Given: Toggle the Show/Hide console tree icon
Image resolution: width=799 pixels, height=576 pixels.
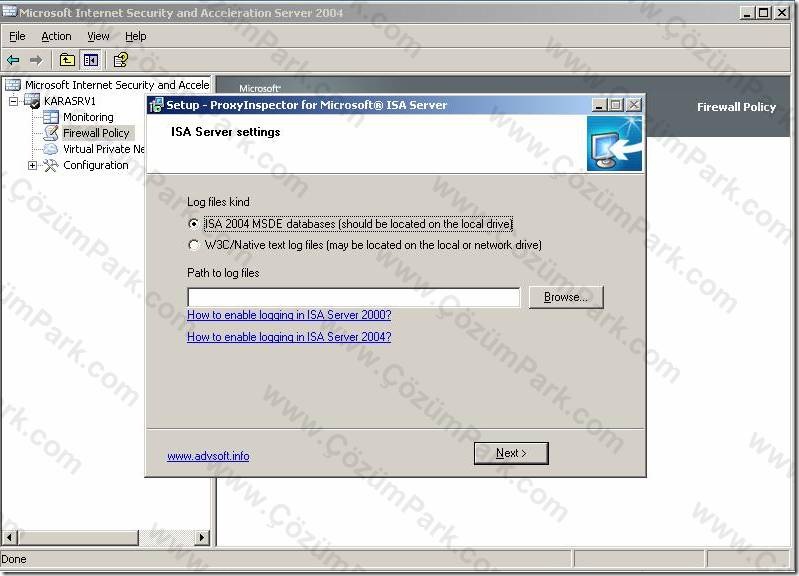Looking at the screenshot, I should point(91,61).
